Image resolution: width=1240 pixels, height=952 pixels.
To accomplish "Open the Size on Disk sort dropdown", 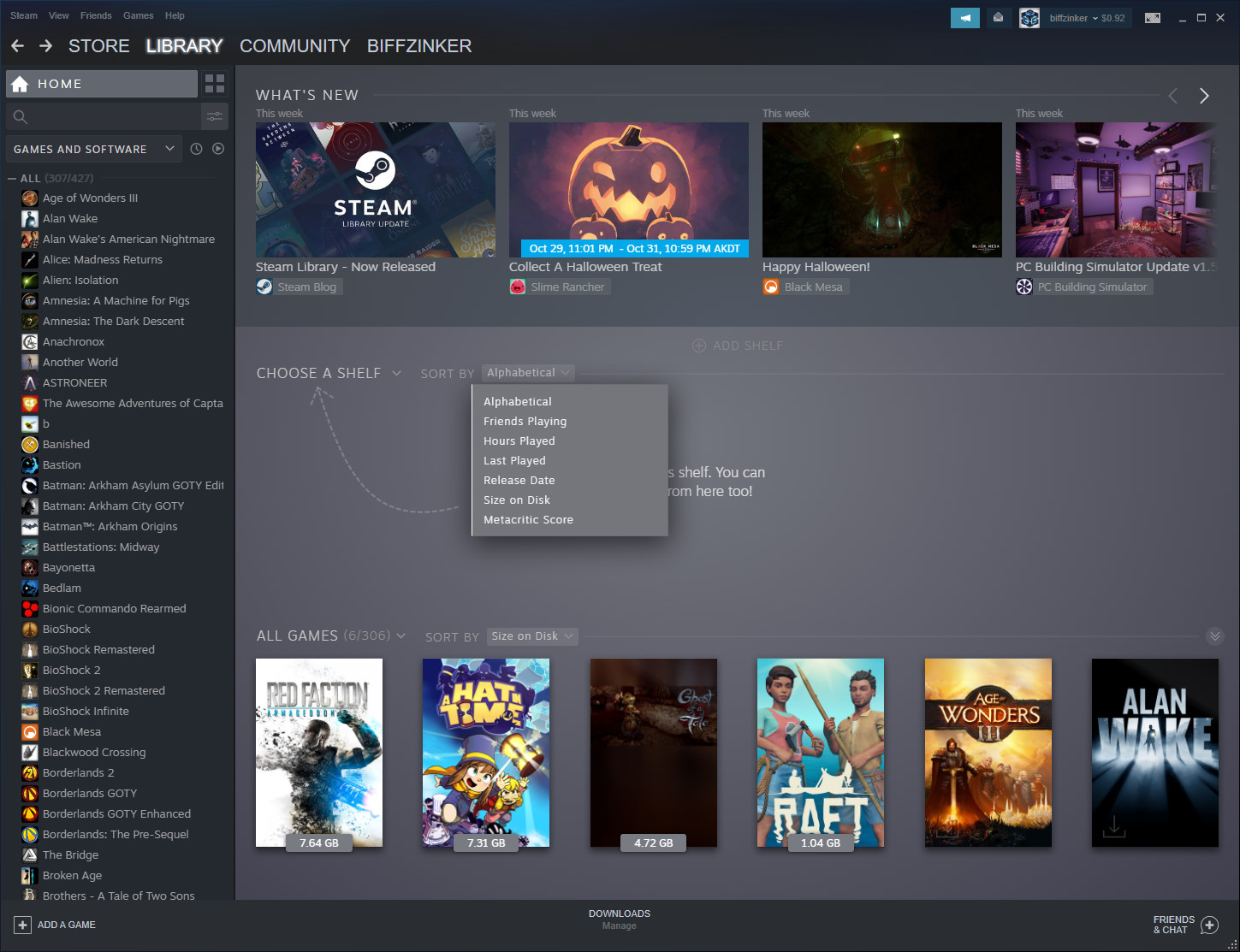I will click(532, 636).
